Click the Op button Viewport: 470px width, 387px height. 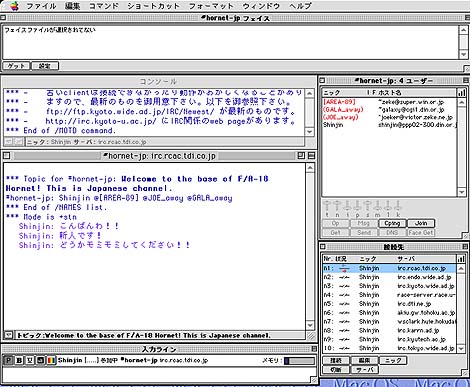coord(335,223)
